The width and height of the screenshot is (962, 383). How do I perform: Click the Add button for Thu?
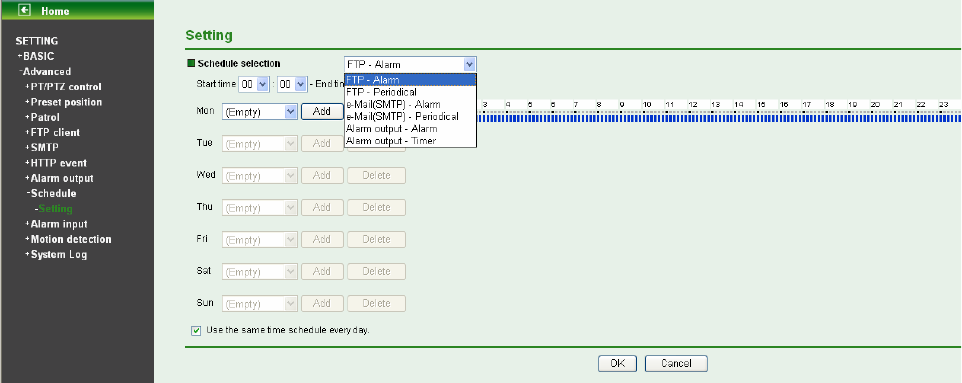(x=321, y=207)
